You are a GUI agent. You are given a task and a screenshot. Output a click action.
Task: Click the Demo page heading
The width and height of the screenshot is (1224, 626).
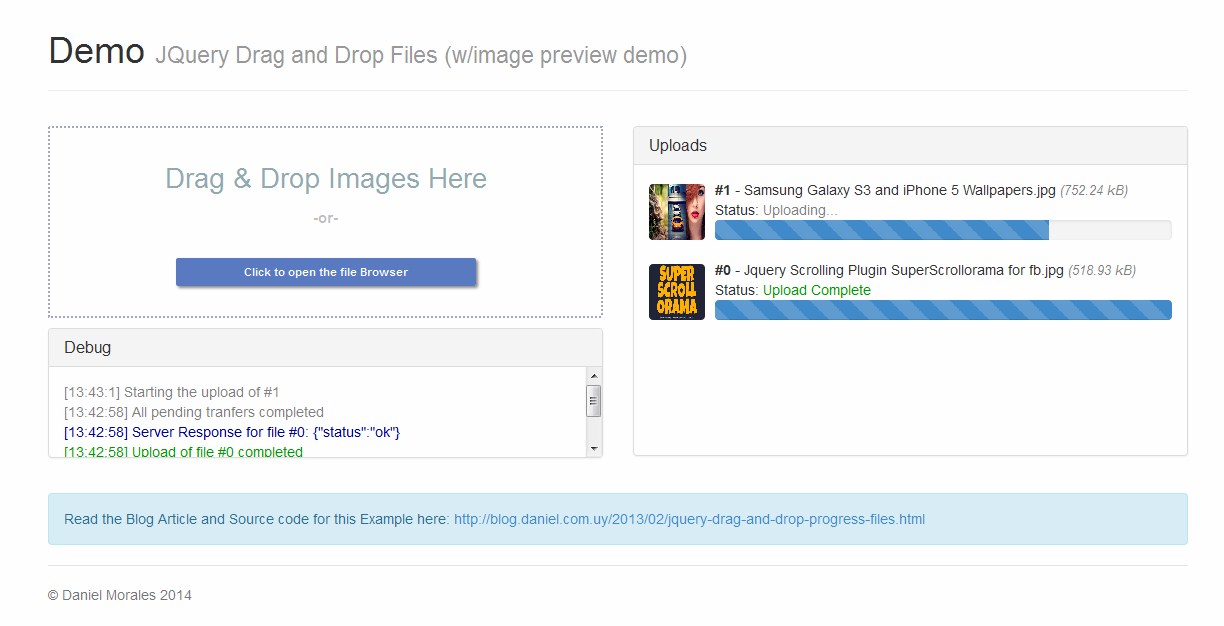click(x=96, y=52)
